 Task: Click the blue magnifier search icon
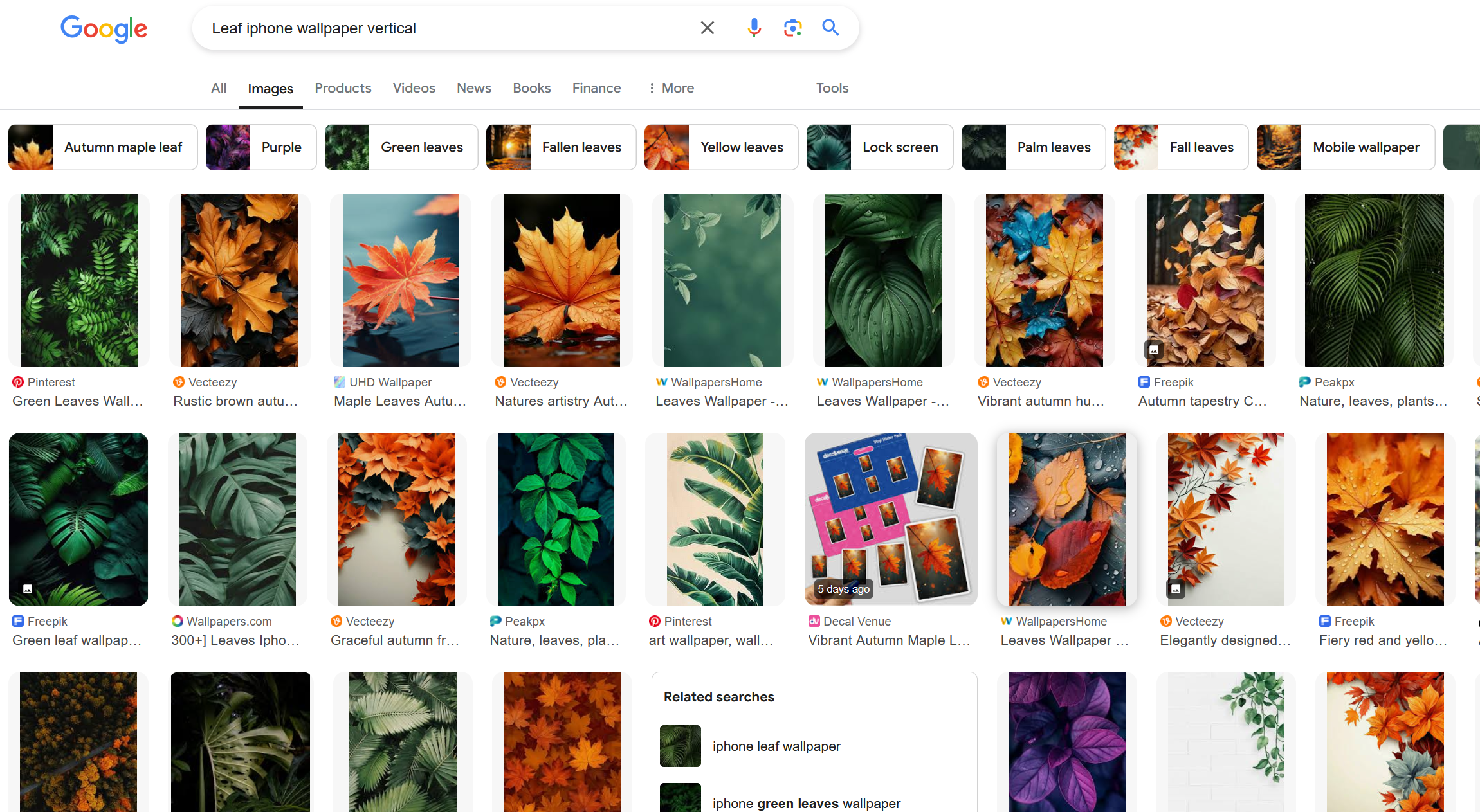[x=830, y=28]
